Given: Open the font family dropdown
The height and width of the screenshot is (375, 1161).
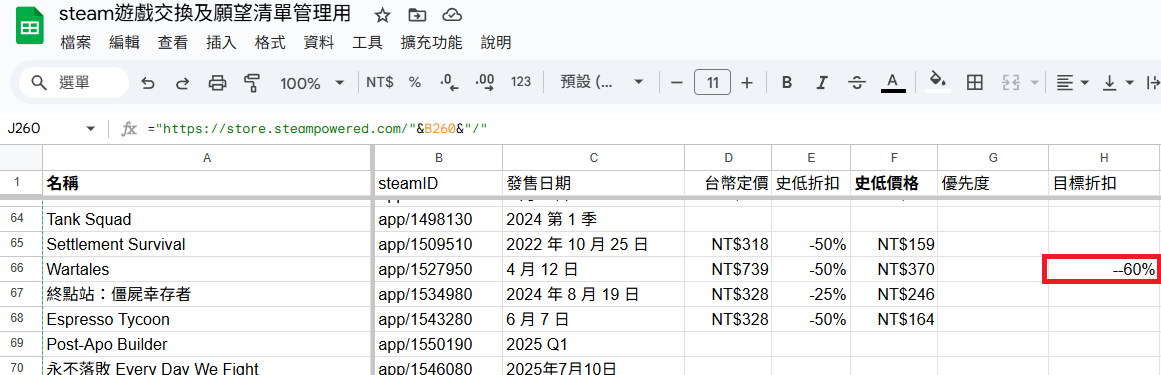Looking at the screenshot, I should [x=602, y=82].
